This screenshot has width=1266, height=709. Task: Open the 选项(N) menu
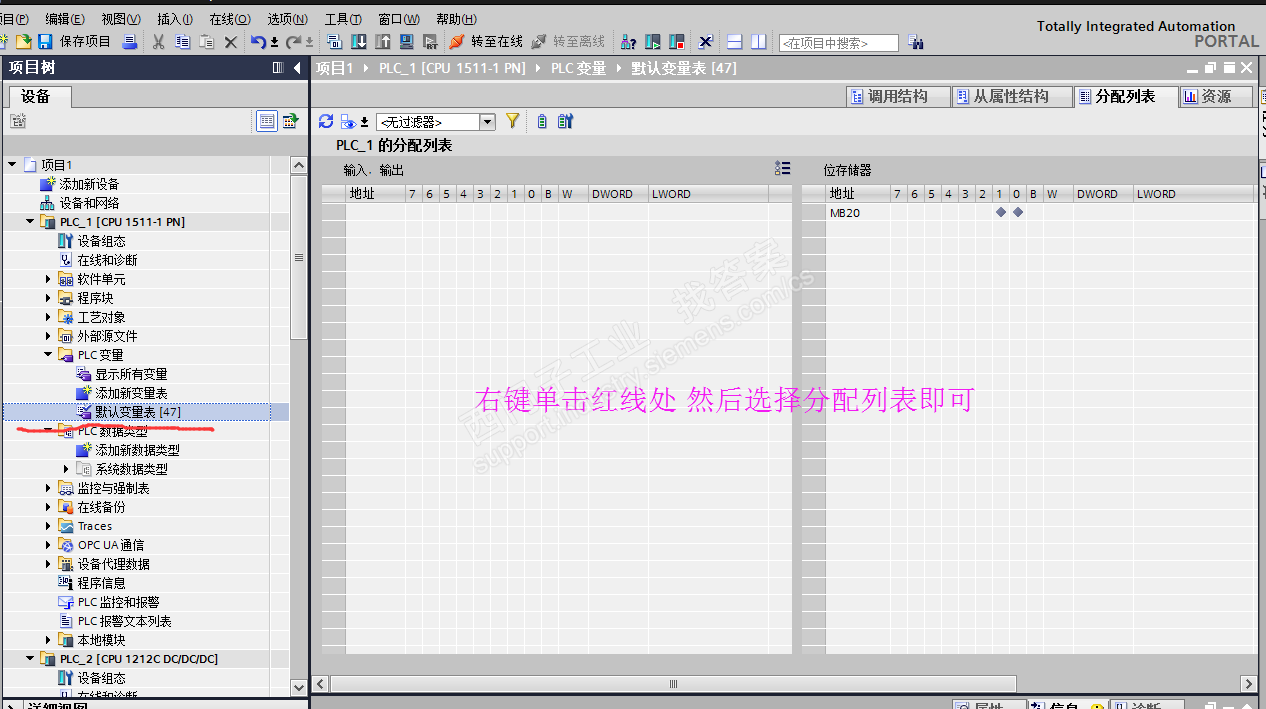coord(287,19)
